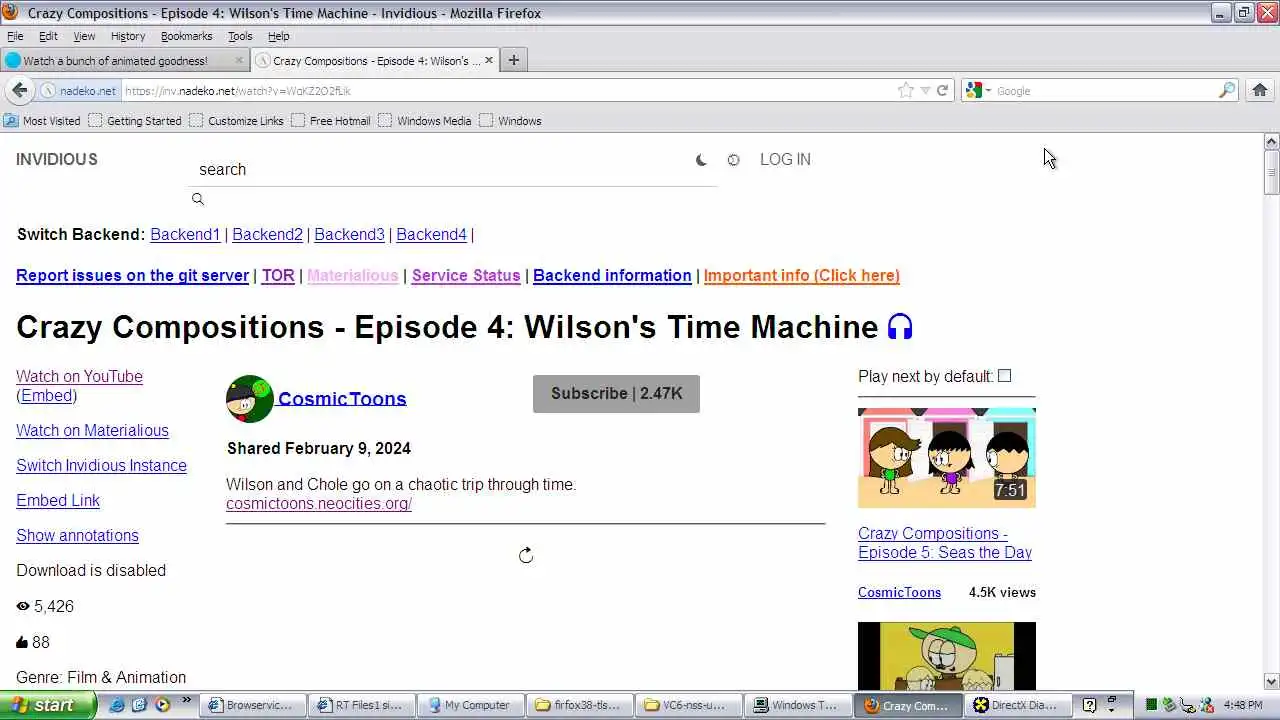Open the History menu
This screenshot has height=720, width=1280.
128,36
